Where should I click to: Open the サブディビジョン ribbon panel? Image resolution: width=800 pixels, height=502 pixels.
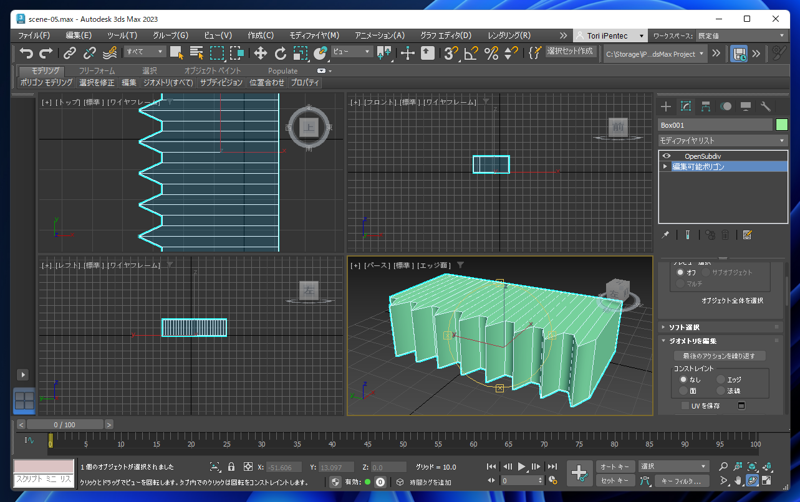pos(221,83)
